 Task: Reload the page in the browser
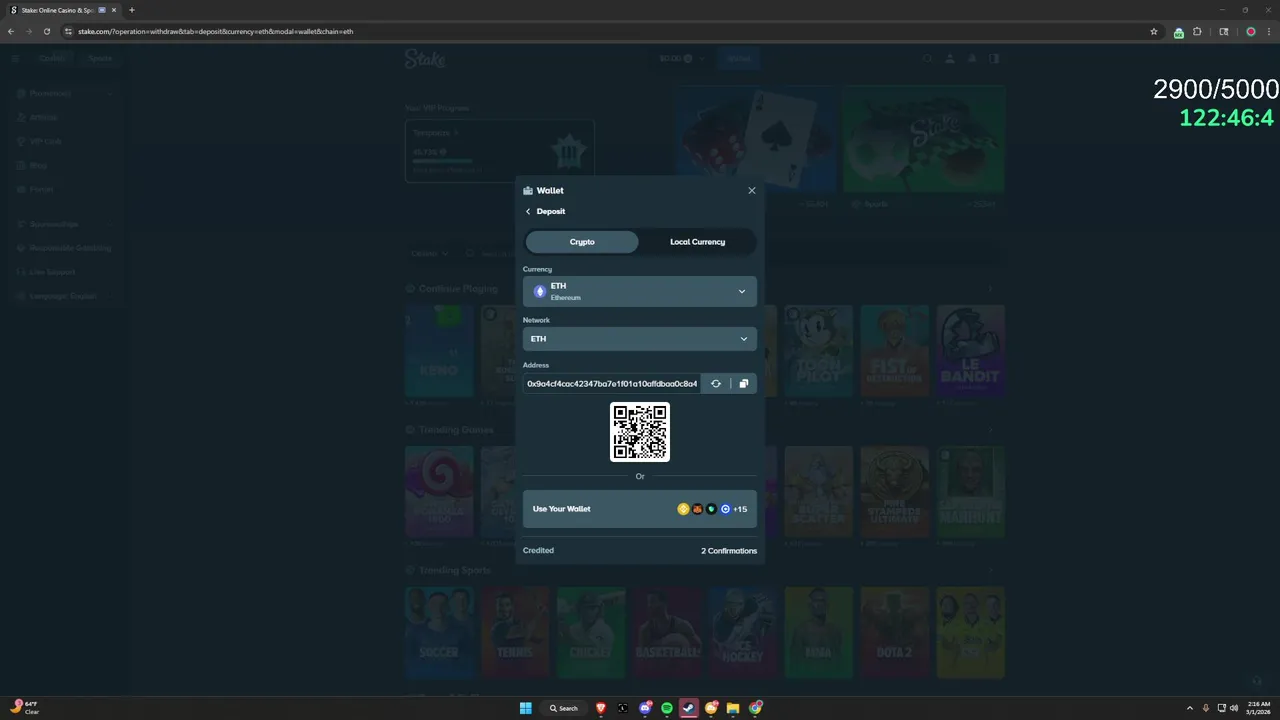click(x=46, y=31)
